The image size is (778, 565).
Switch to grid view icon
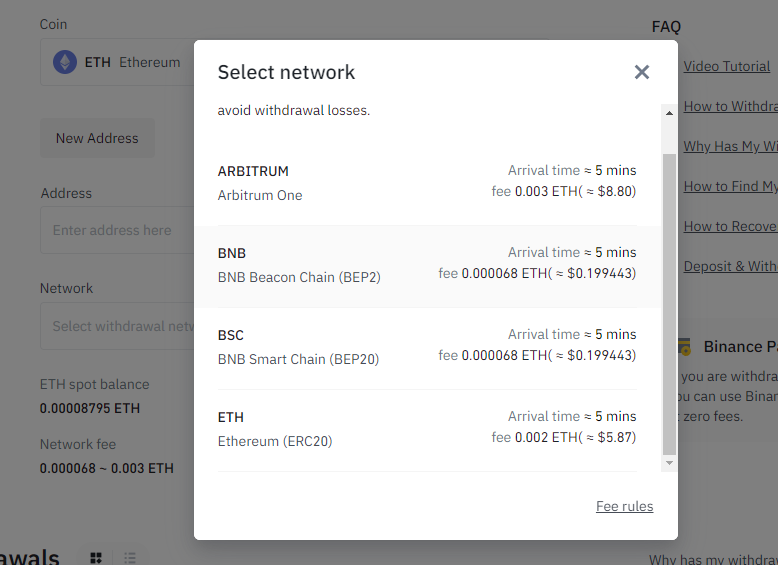pos(96,558)
